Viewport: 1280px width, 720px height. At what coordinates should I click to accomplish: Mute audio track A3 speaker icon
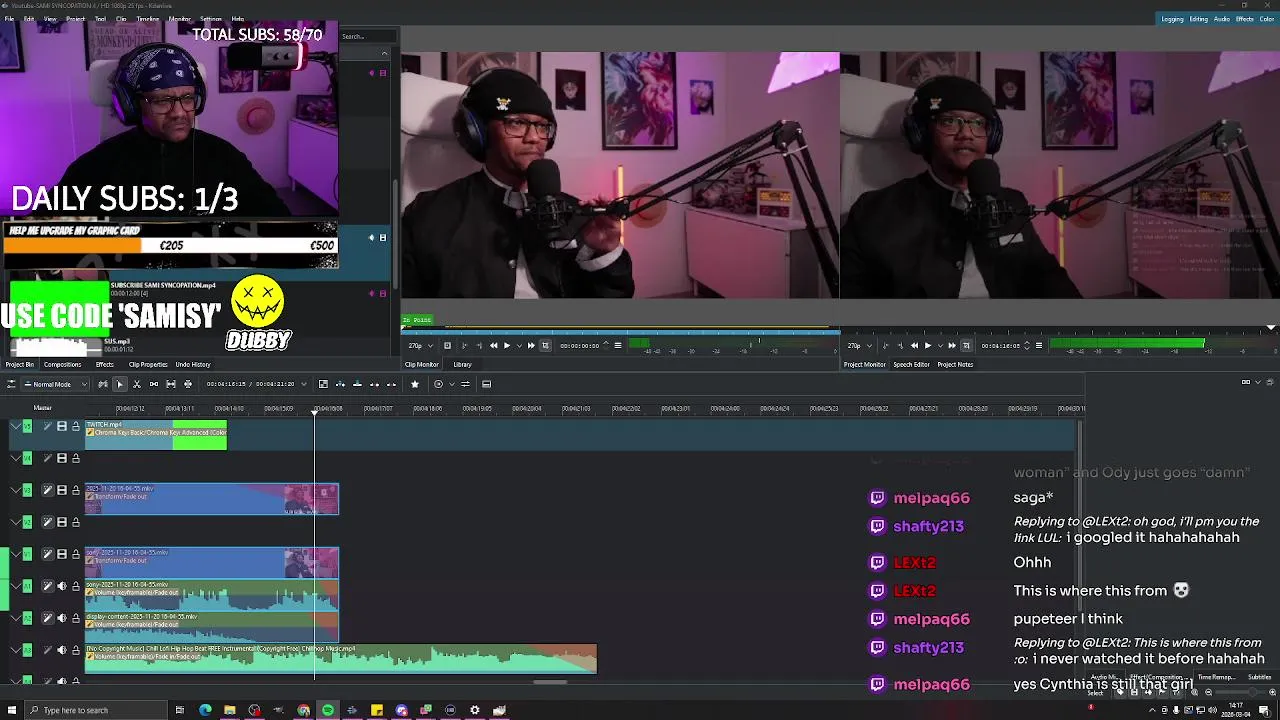pos(61,650)
